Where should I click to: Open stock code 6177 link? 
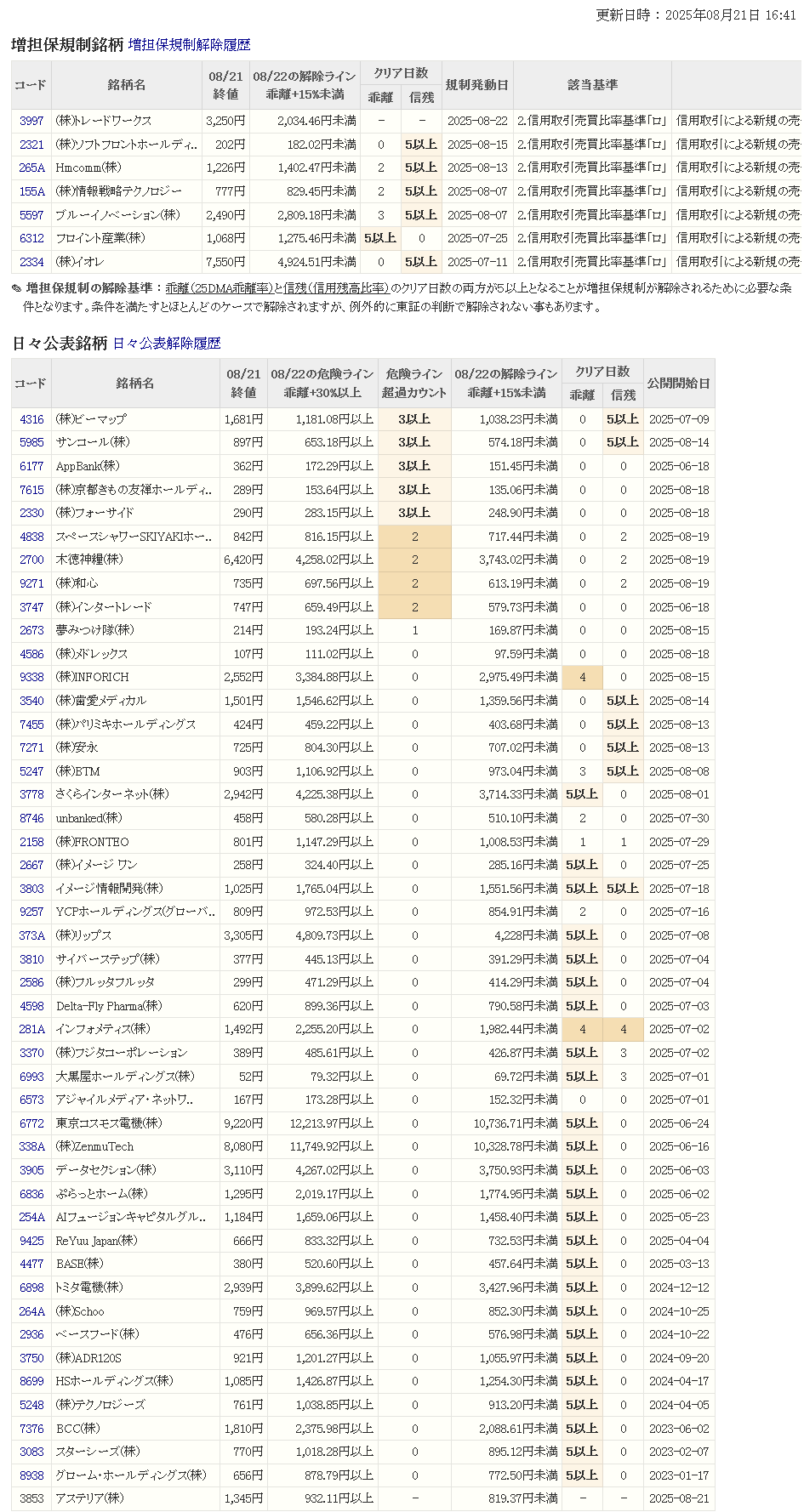coord(31,466)
